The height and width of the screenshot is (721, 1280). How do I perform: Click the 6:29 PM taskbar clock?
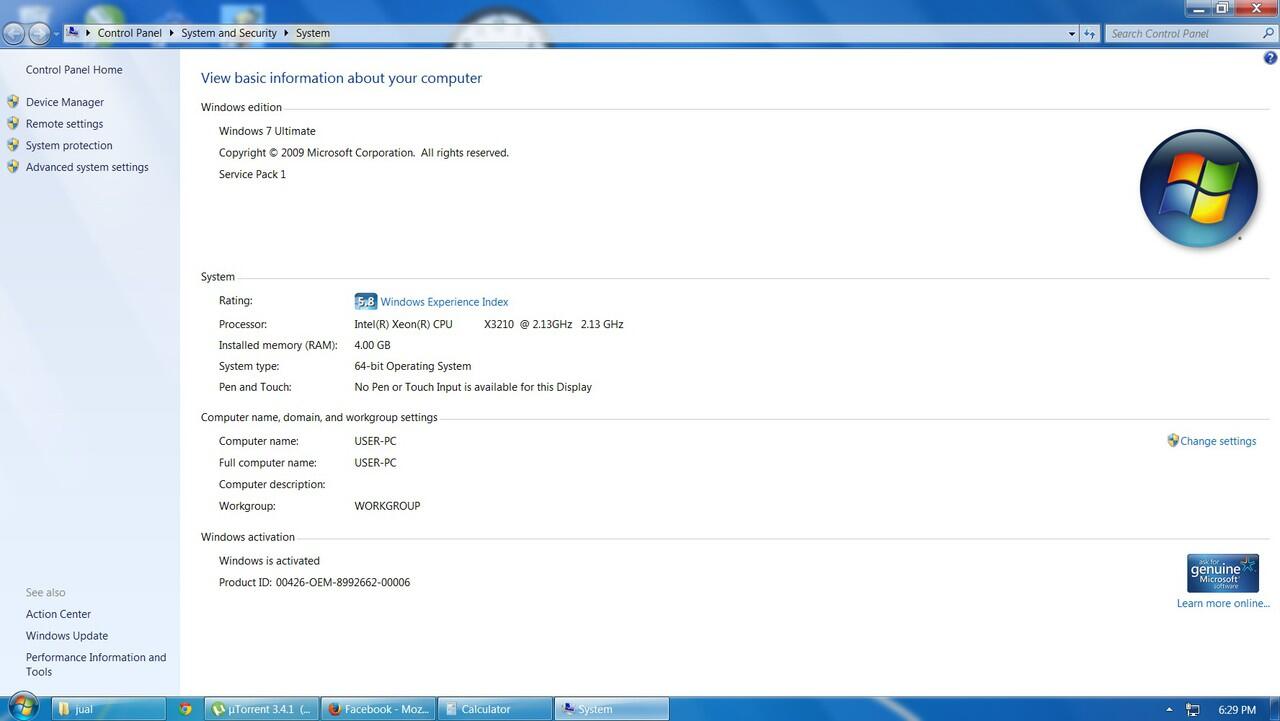click(1237, 710)
